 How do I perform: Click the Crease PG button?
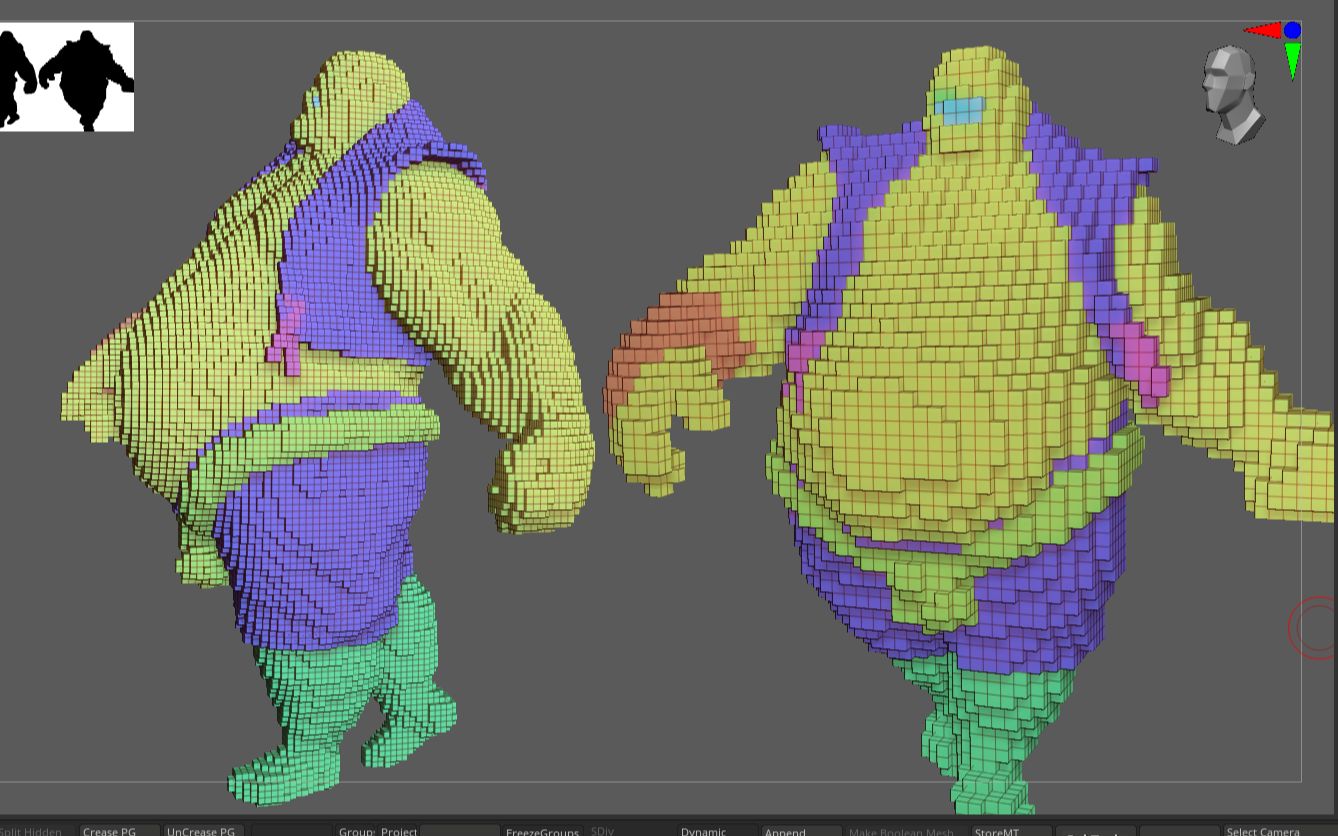click(x=120, y=830)
